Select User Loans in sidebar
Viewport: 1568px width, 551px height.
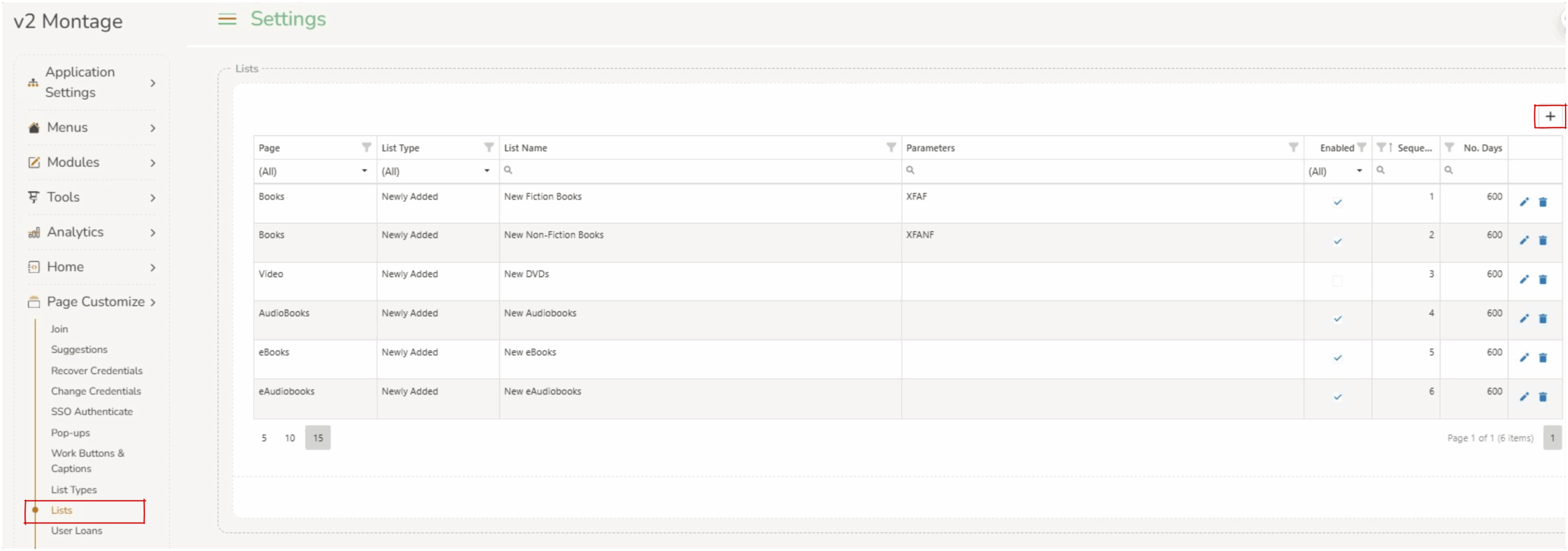click(x=77, y=531)
